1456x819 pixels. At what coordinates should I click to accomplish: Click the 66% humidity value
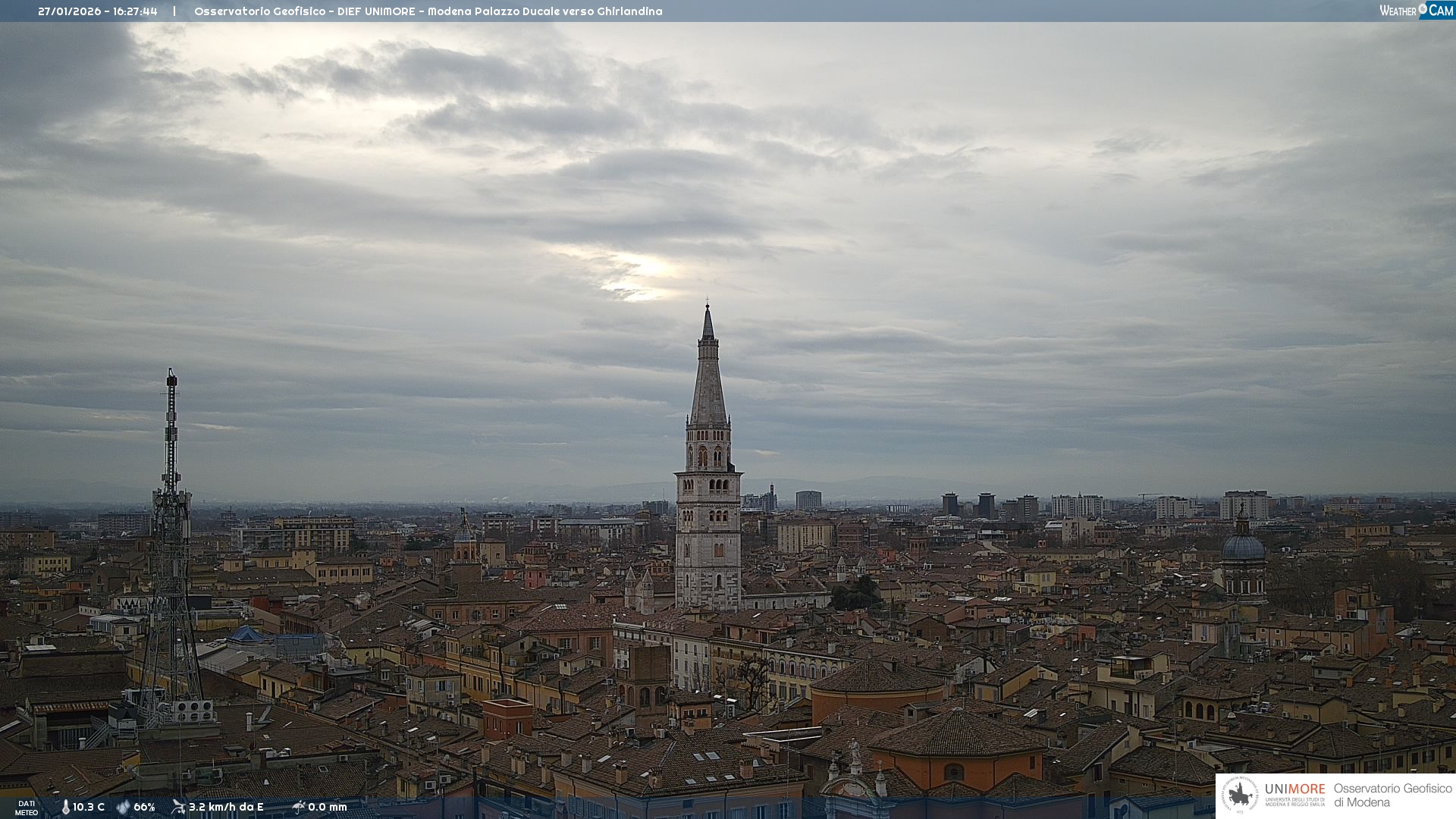144,807
